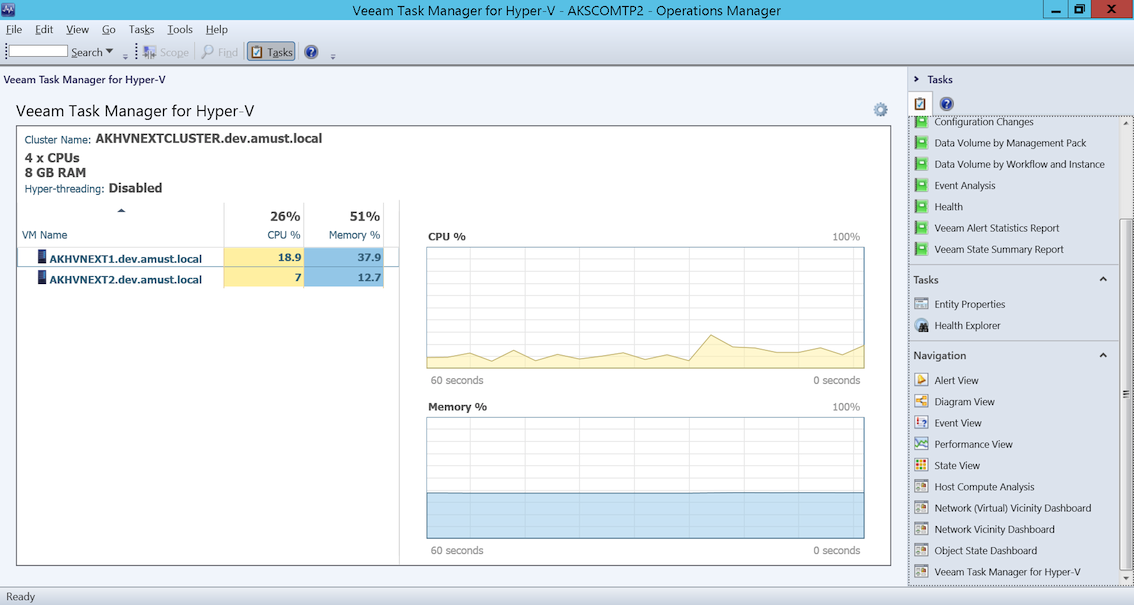Open the dashboard settings gear icon

point(880,110)
